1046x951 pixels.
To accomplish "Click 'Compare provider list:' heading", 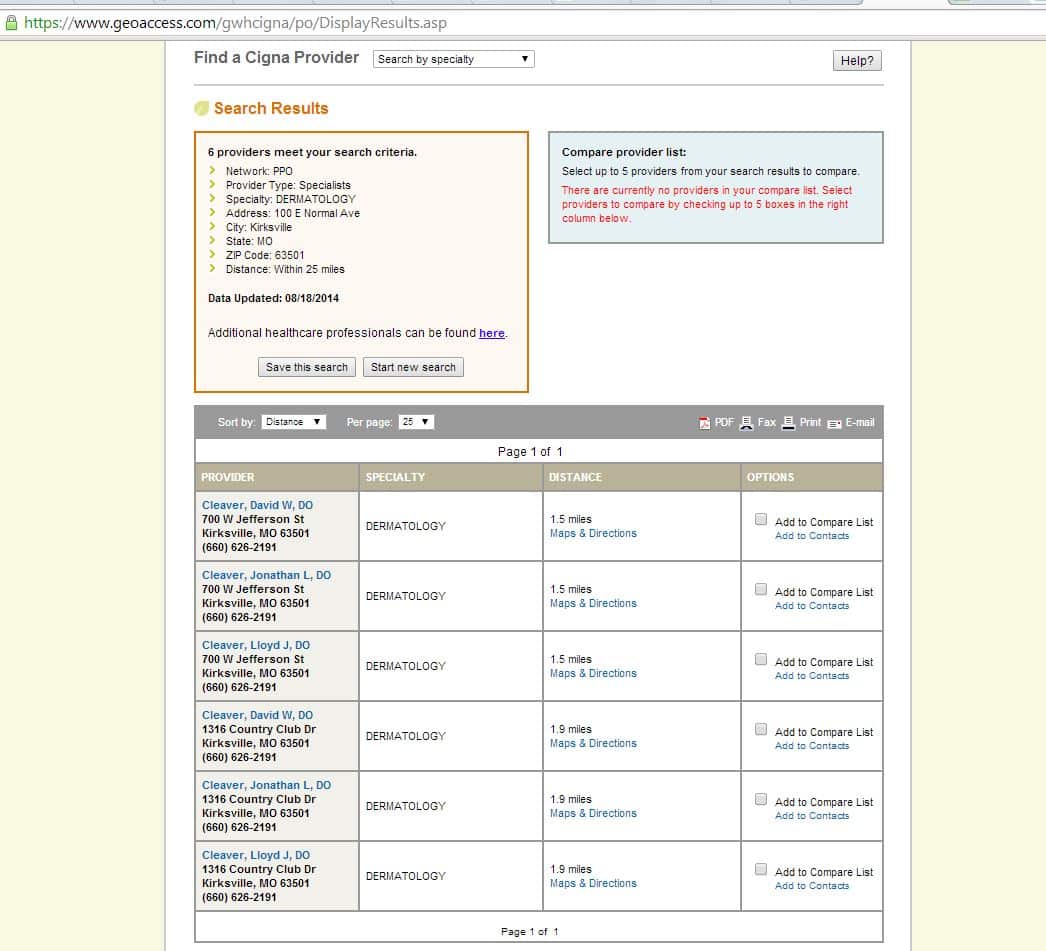I will coord(624,152).
